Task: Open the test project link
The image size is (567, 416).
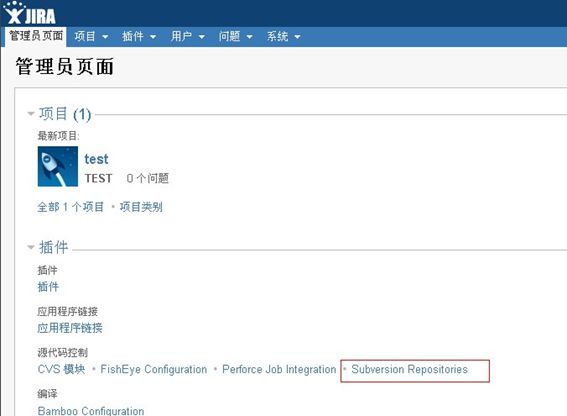Action: coord(96,159)
